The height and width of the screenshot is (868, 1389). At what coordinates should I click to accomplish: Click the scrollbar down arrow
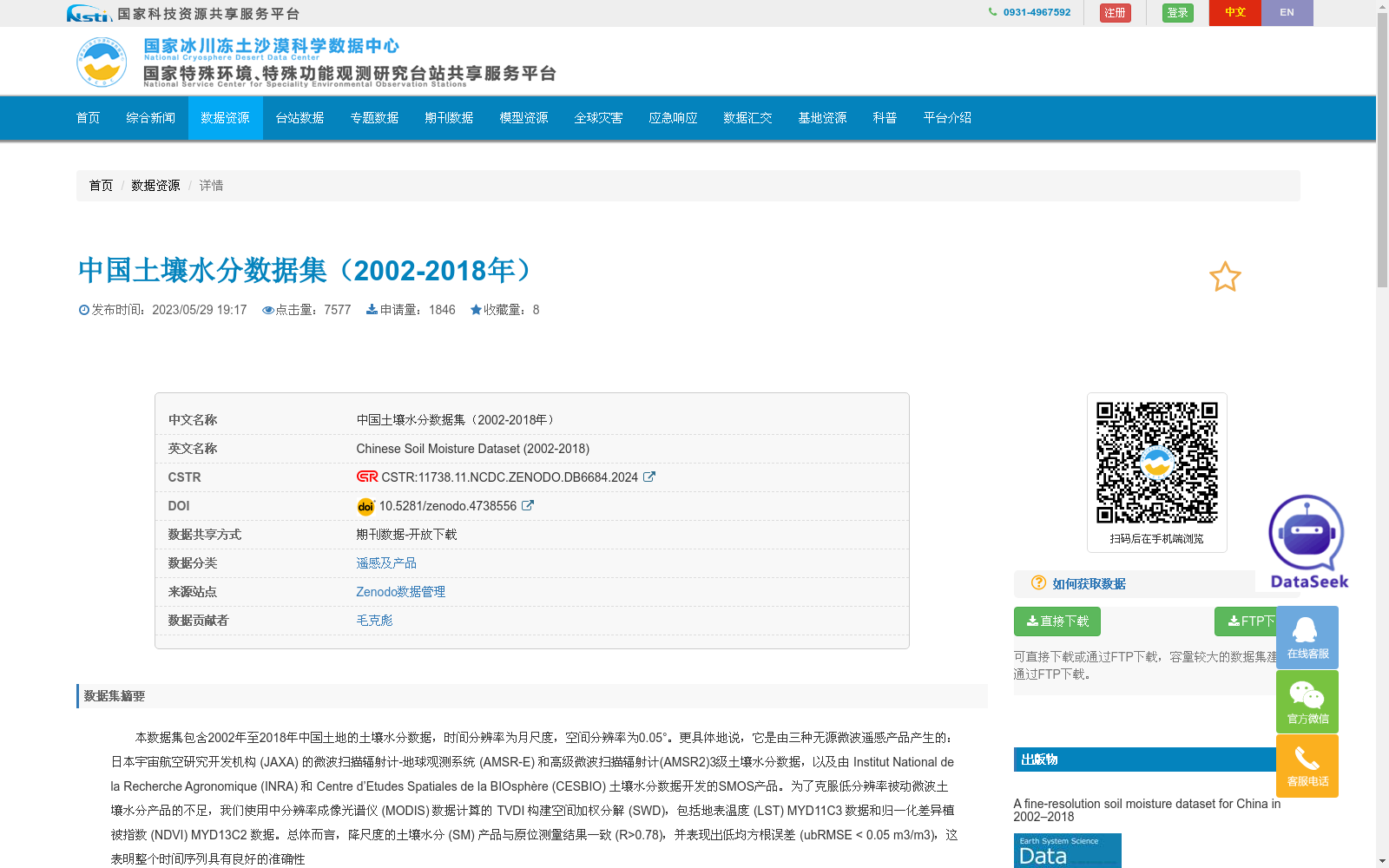tap(1382, 861)
